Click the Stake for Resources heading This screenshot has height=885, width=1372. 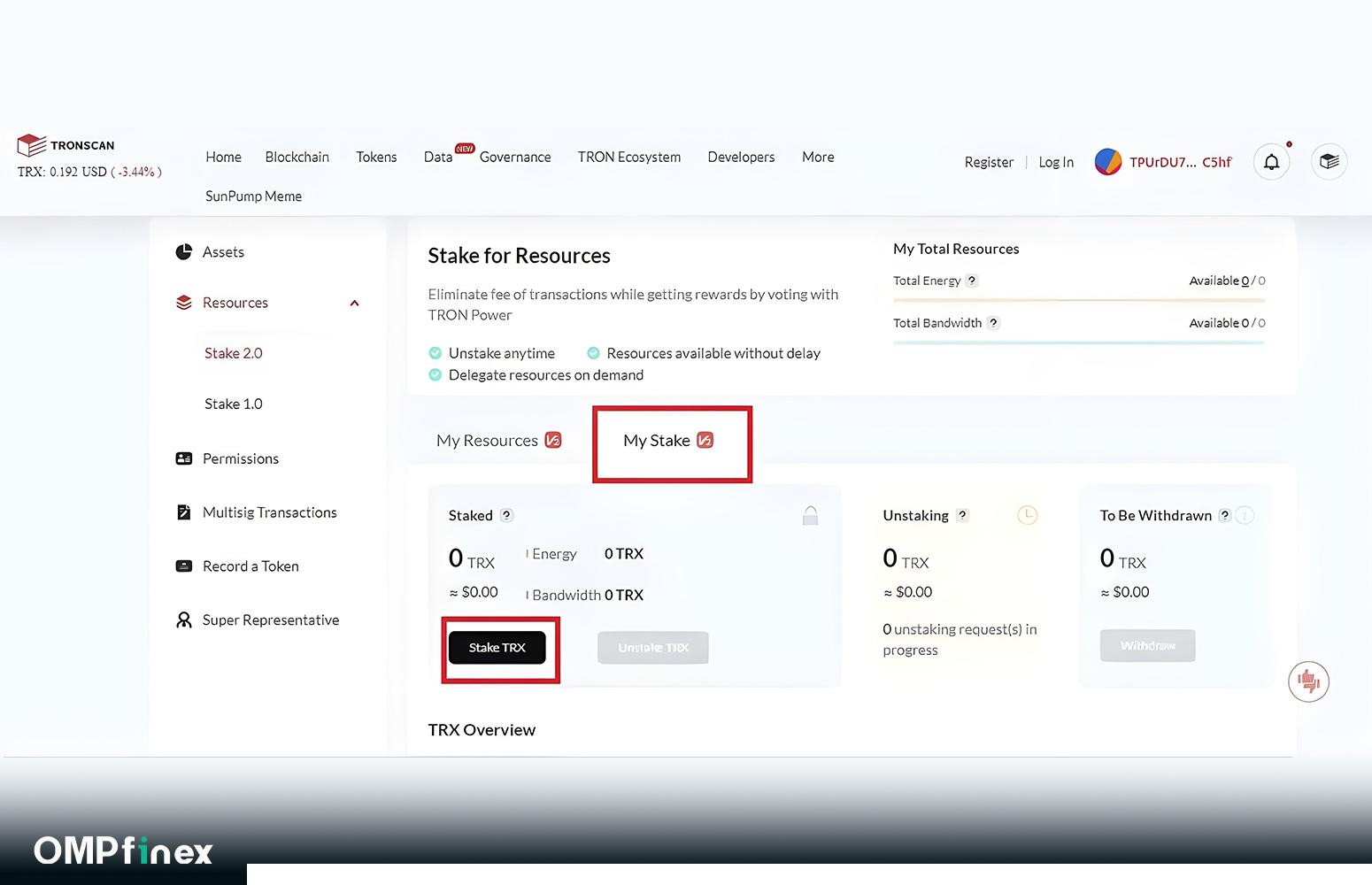(x=519, y=256)
